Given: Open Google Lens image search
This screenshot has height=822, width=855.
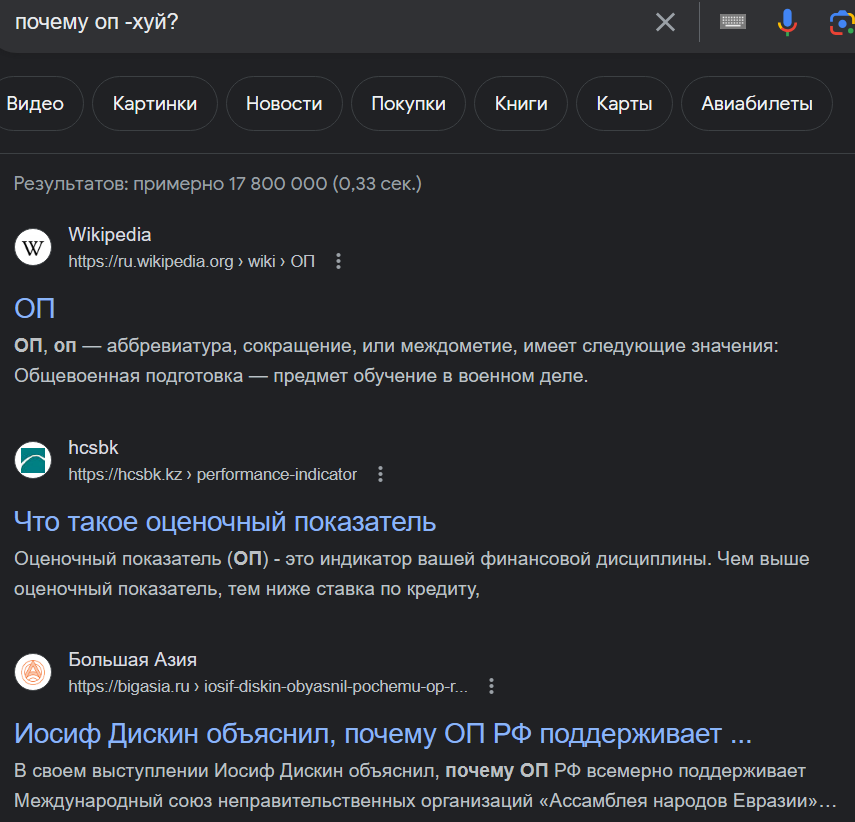Looking at the screenshot, I should pyautogui.click(x=842, y=23).
